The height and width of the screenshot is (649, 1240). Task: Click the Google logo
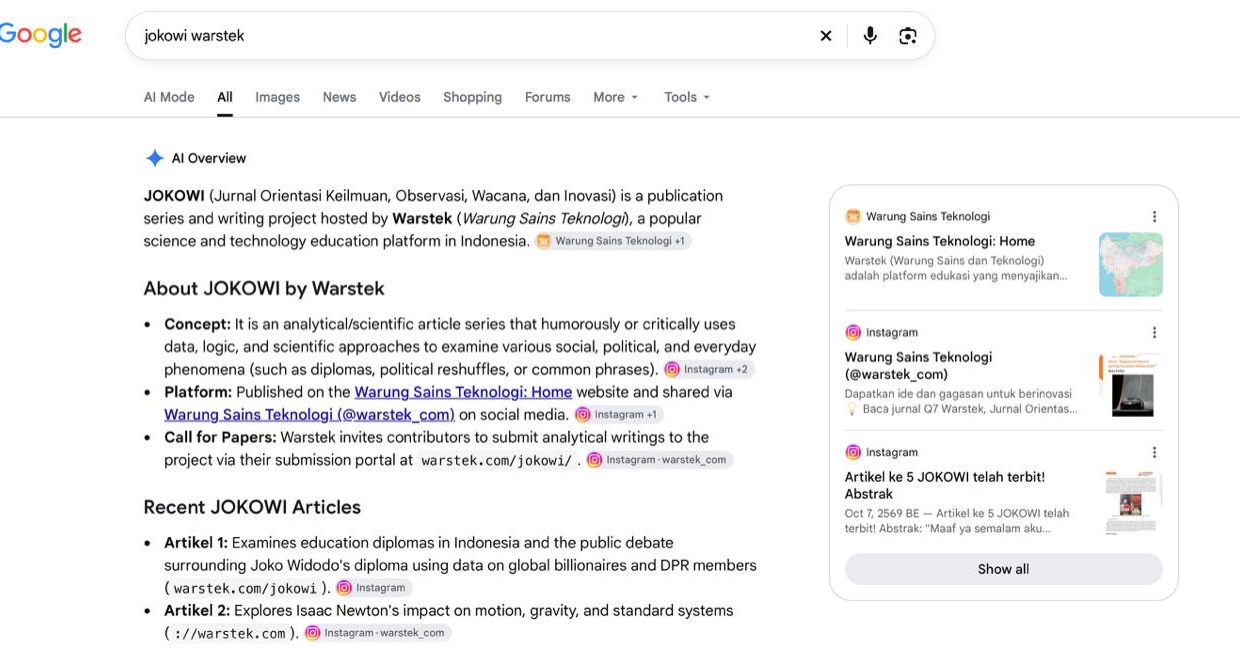pyautogui.click(x=40, y=35)
